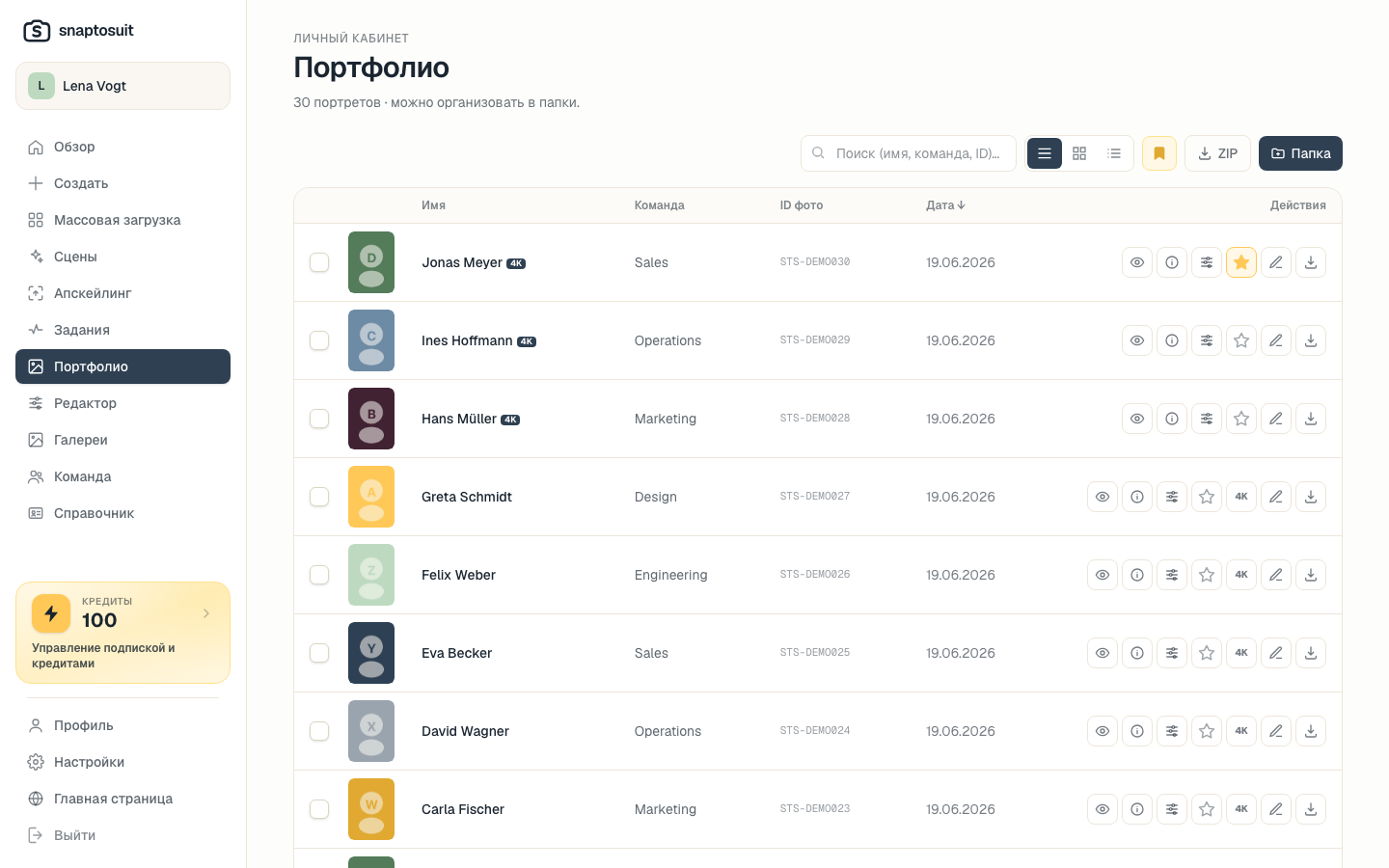Viewport: 1389px width, 868px height.
Task: Favorite Ines Hoffmann with star icon
Action: pos(1241,340)
